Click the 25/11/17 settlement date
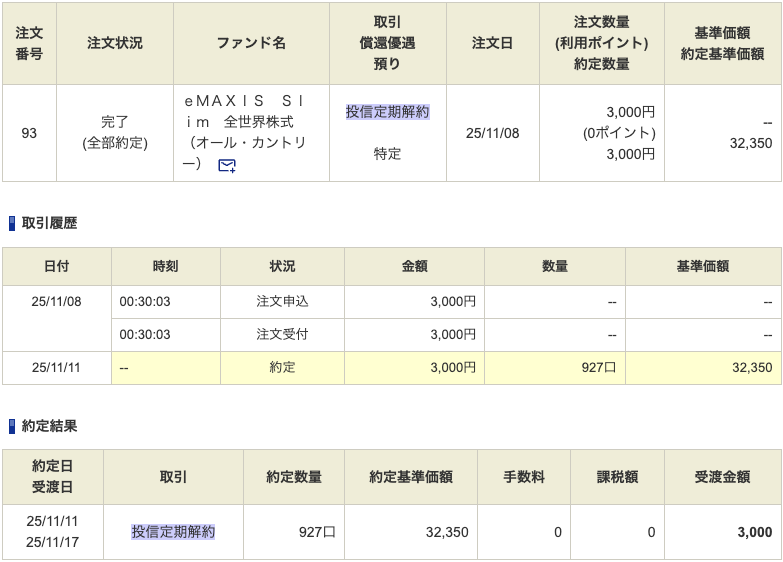The height and width of the screenshot is (562, 783). [x=54, y=543]
